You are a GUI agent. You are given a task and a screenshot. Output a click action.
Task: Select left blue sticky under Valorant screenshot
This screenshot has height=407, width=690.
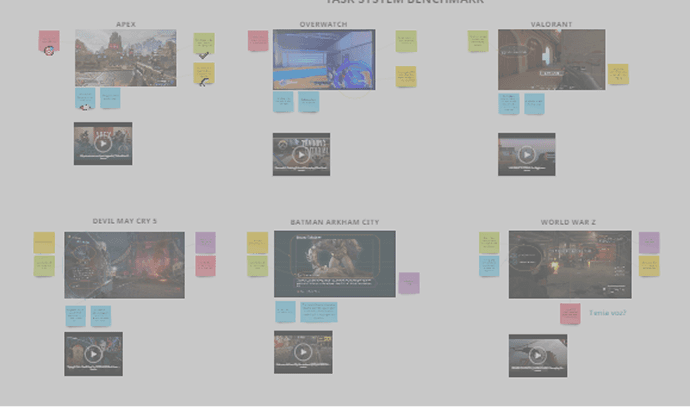tap(509, 104)
